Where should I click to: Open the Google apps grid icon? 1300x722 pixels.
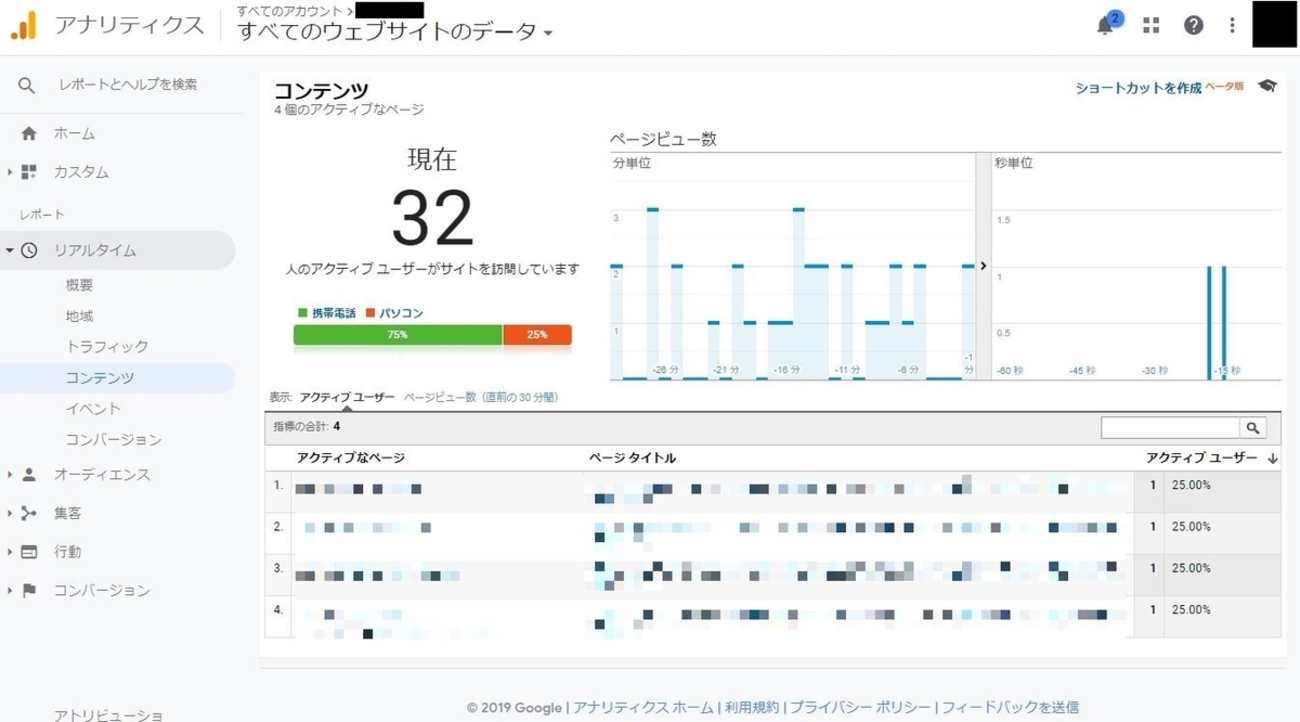pos(1151,26)
